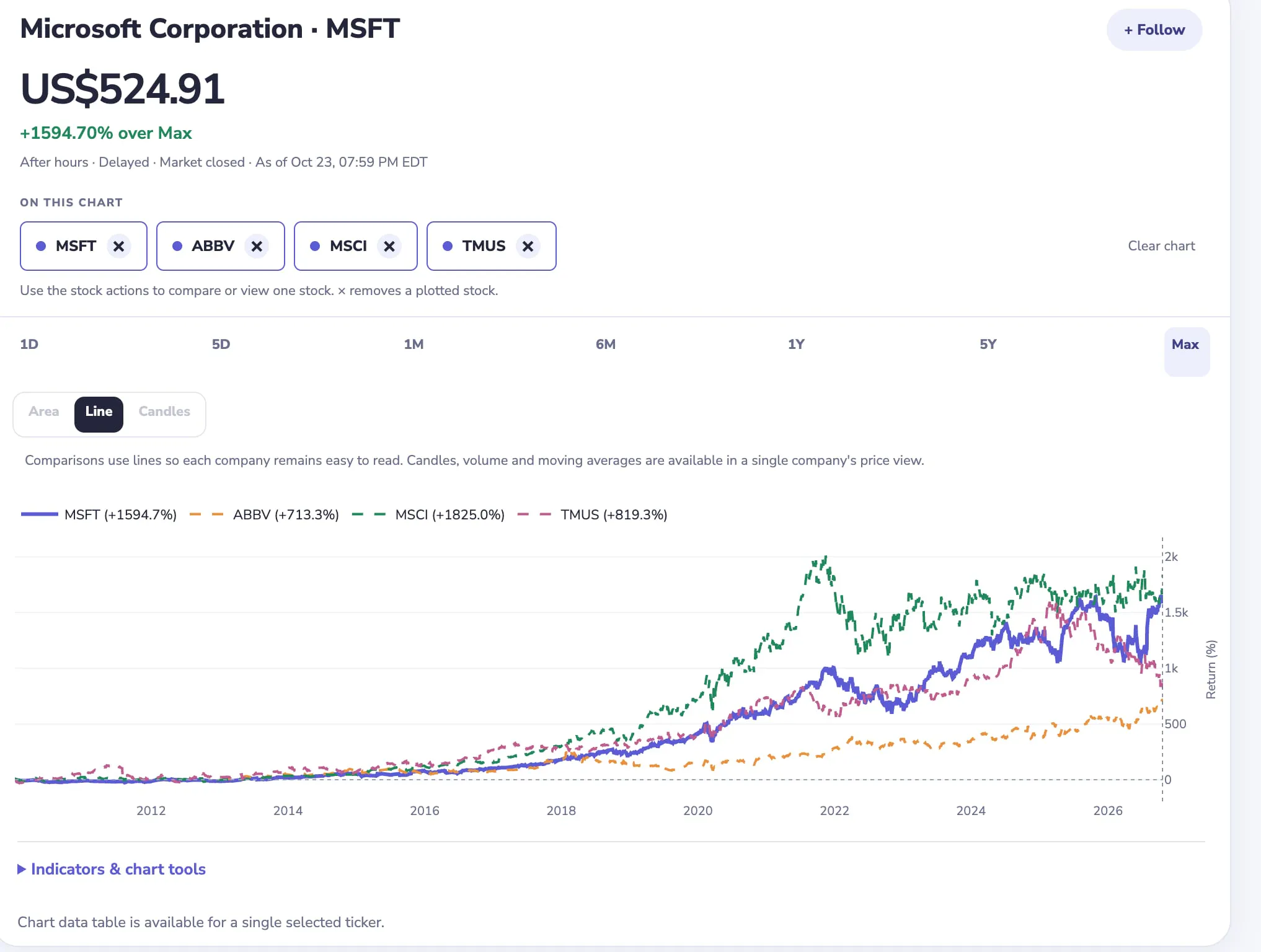Remove TMUS using its x icon
The height and width of the screenshot is (952, 1261).
coord(528,246)
